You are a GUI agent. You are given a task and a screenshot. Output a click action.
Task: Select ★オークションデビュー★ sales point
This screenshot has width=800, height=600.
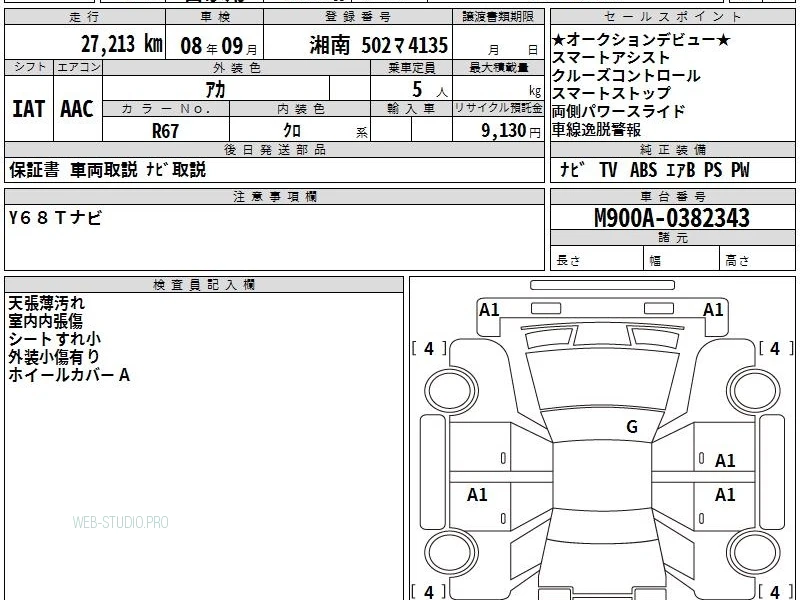click(641, 39)
